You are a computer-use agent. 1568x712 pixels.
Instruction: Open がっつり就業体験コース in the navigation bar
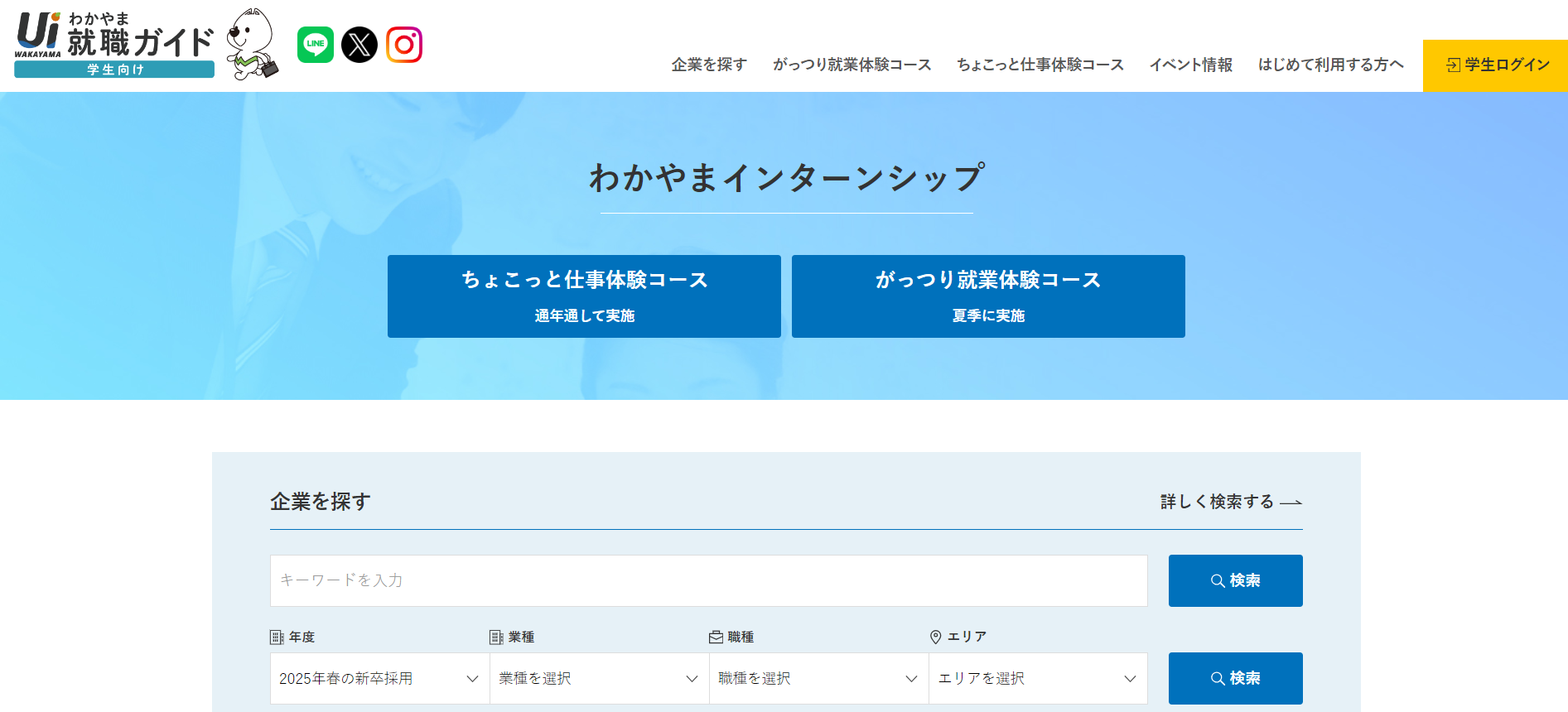[852, 65]
